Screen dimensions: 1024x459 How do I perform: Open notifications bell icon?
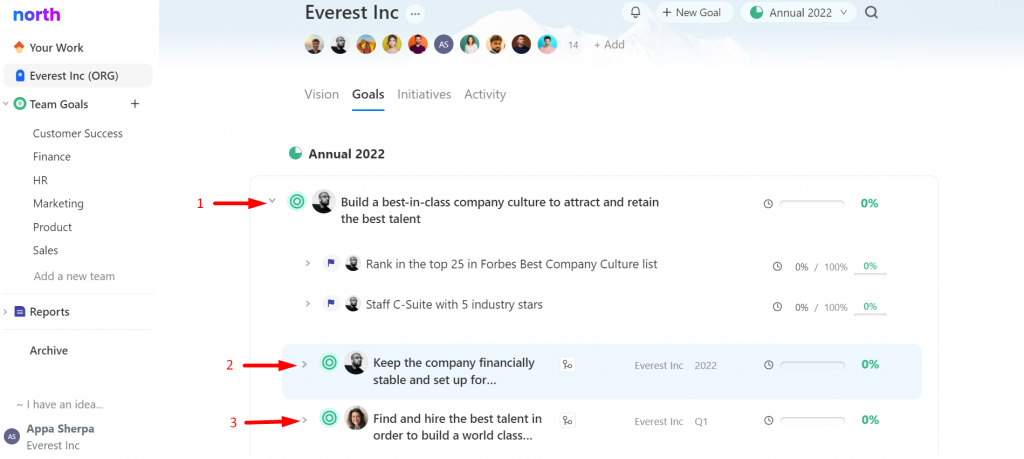pyautogui.click(x=635, y=12)
